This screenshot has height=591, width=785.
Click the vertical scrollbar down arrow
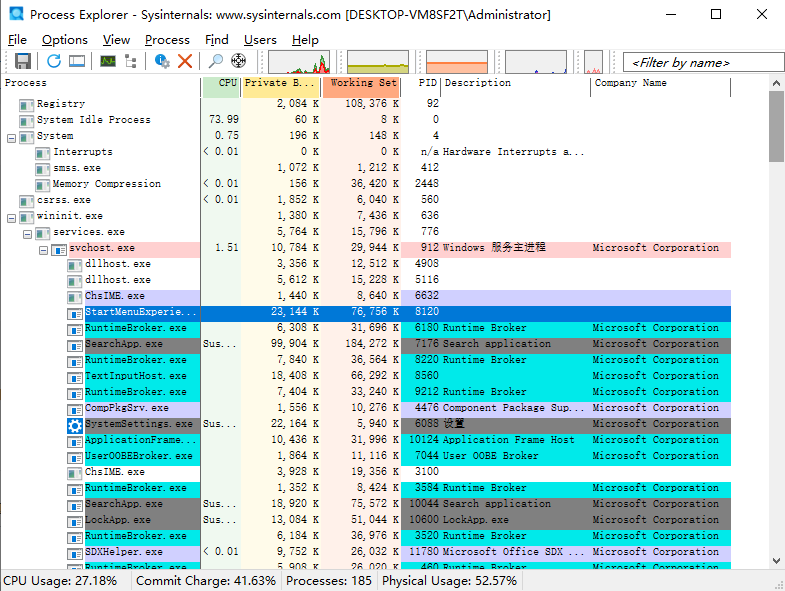coord(776,561)
